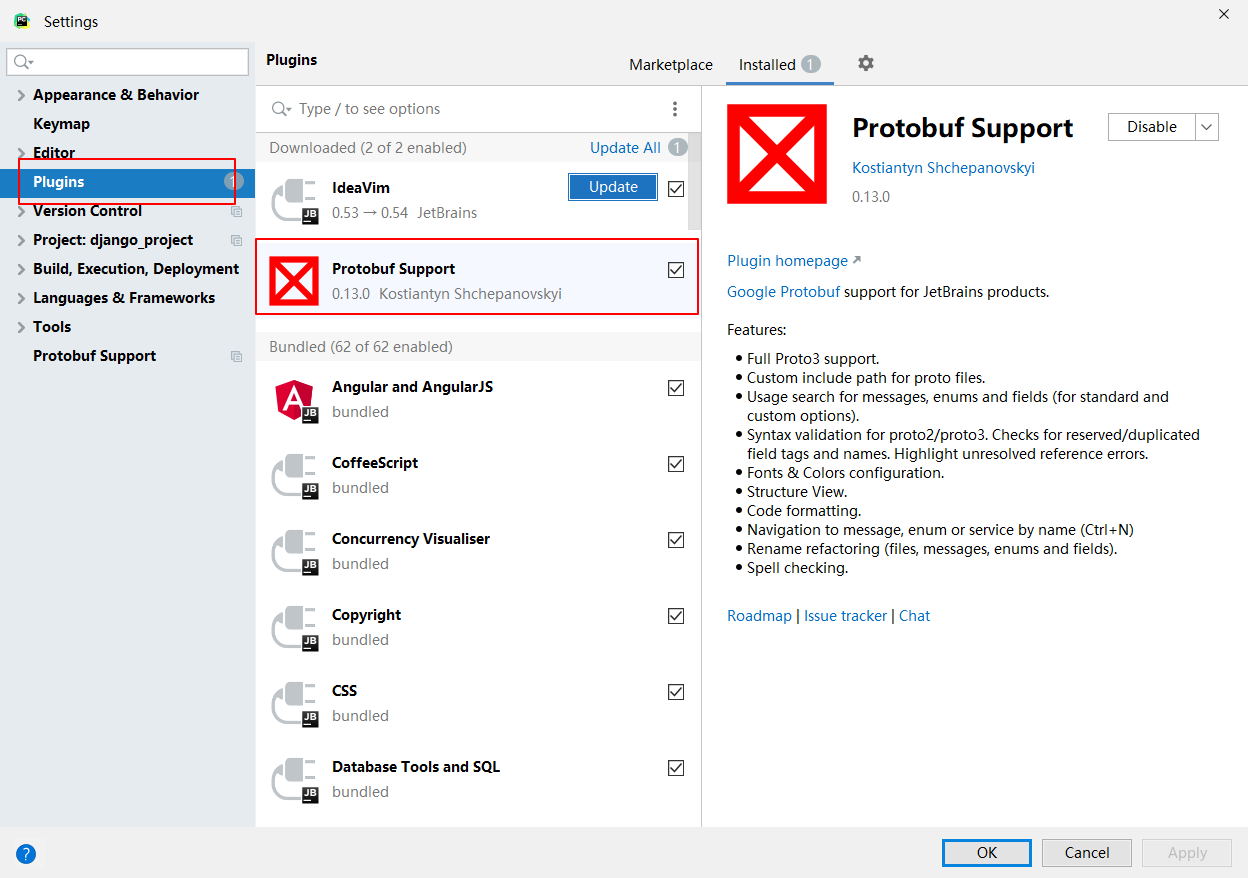Click the project-level icon next to the Protobuf Support setting

(236, 357)
